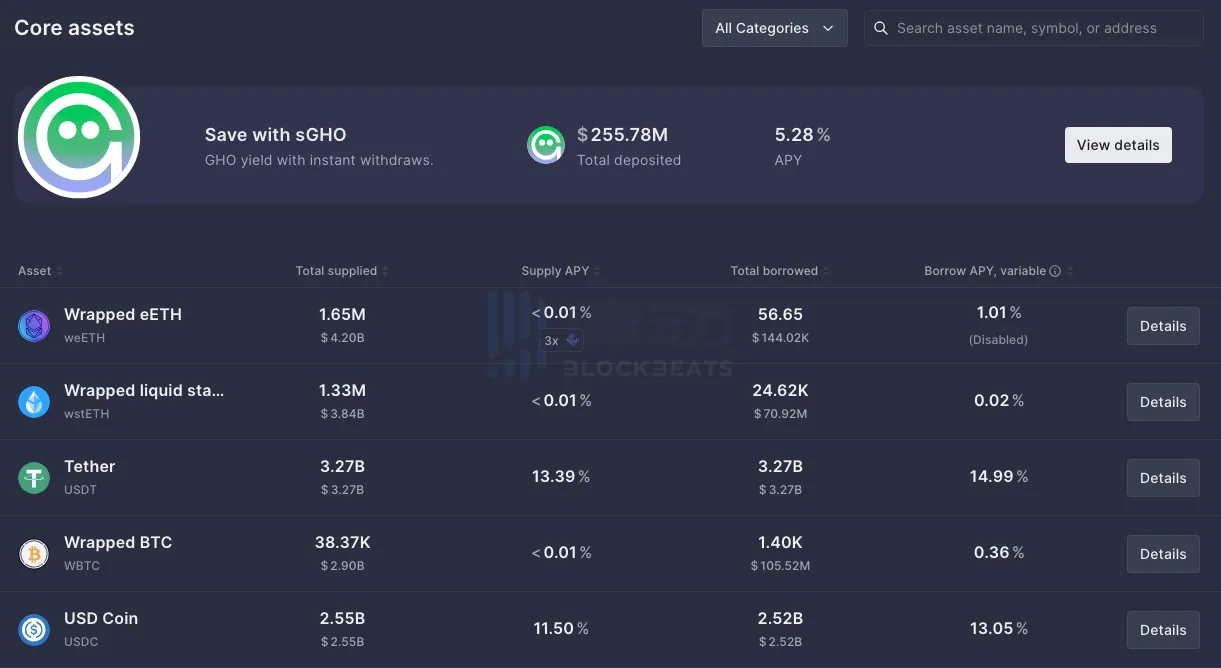Sort by the Total supplied column
The image size is (1221, 668).
[x=342, y=271]
